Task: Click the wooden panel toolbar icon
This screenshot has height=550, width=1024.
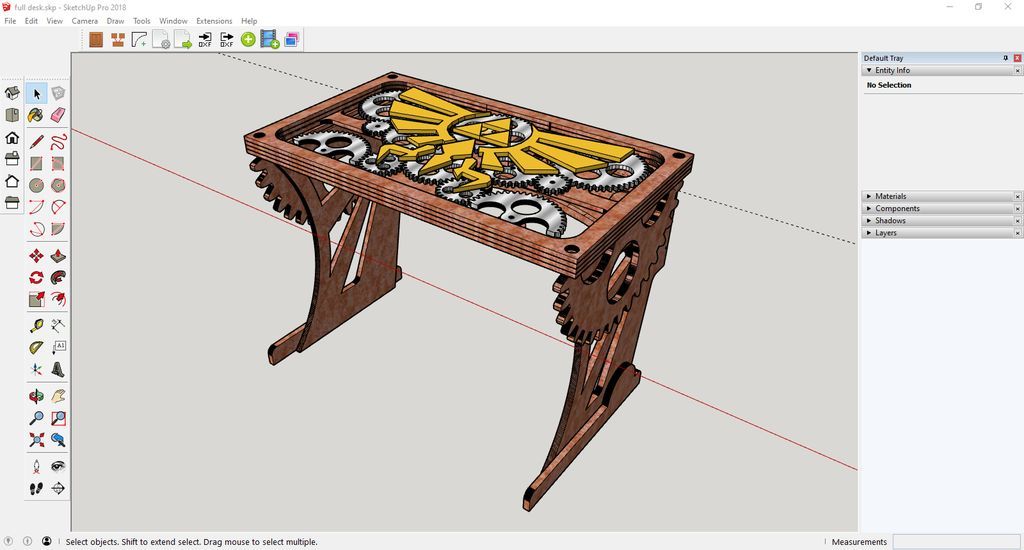Action: 96,40
